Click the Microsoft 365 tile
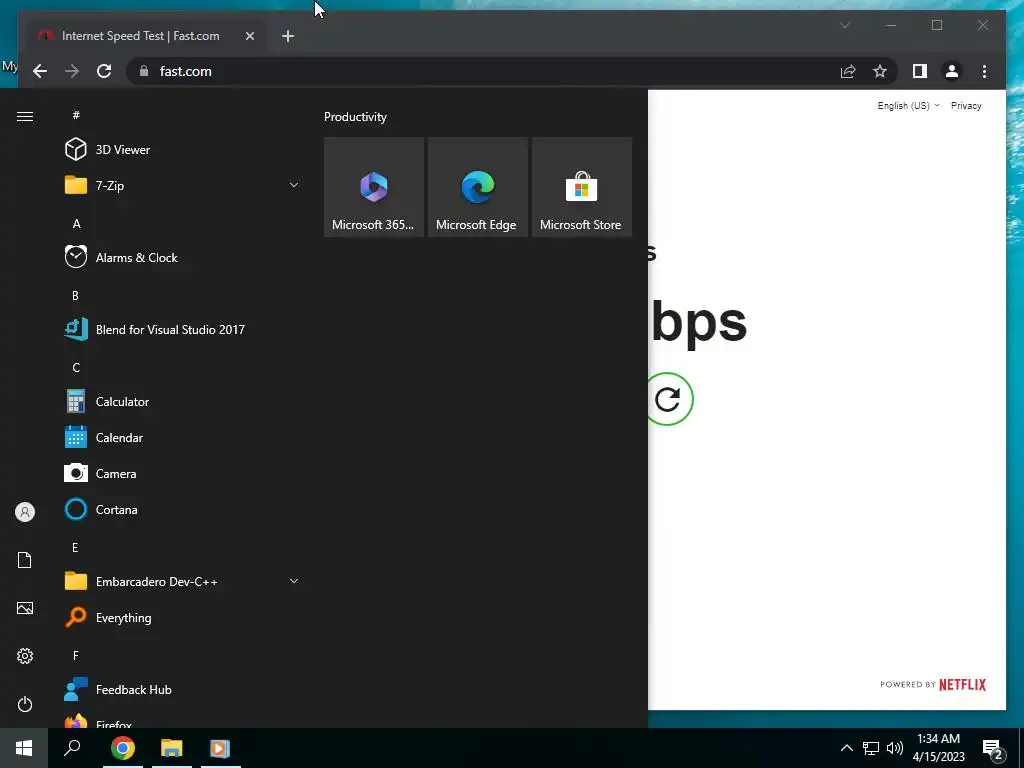This screenshot has height=768, width=1024. tap(374, 187)
